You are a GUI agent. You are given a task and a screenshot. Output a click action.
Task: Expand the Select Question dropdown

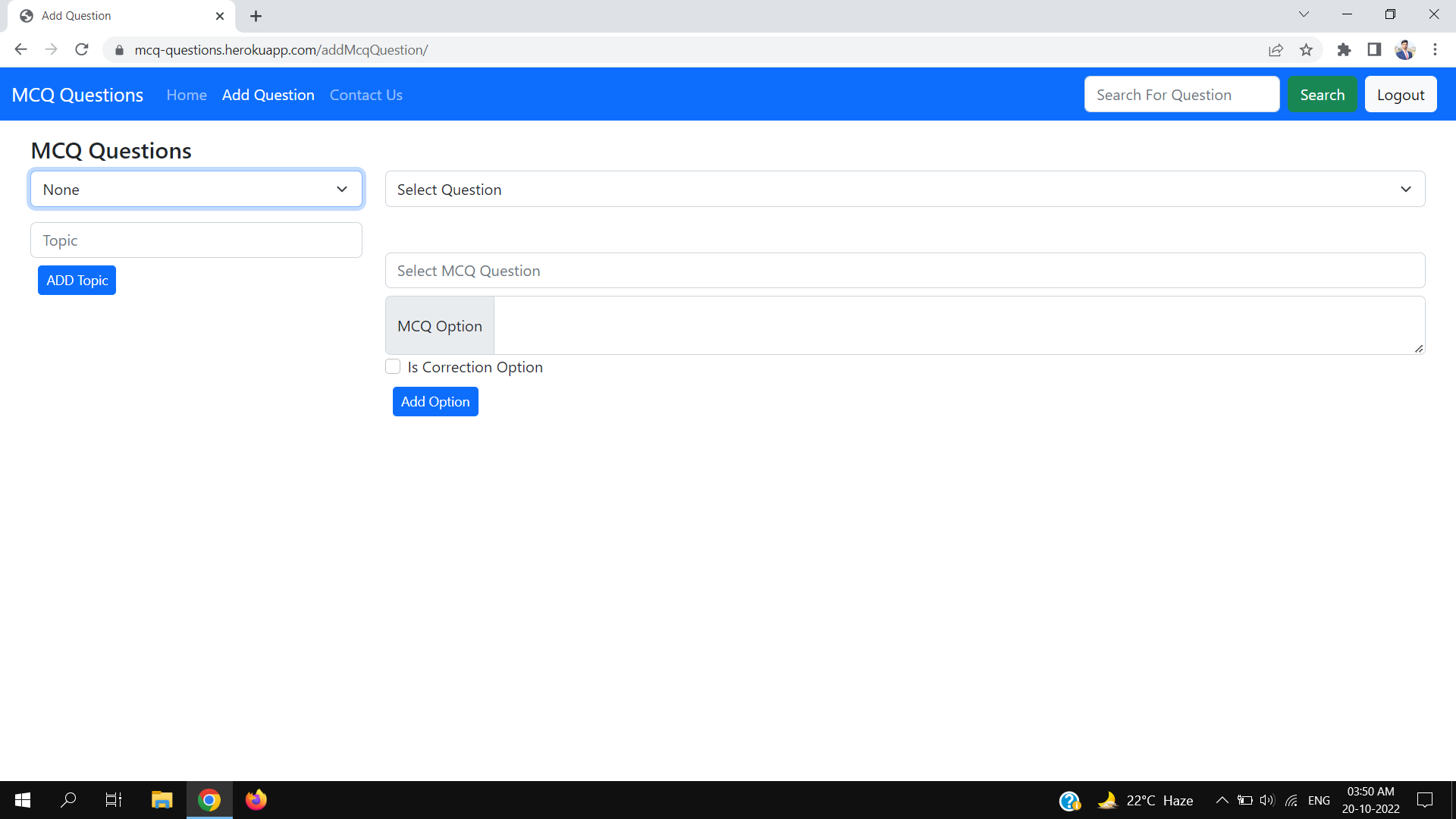click(x=905, y=189)
